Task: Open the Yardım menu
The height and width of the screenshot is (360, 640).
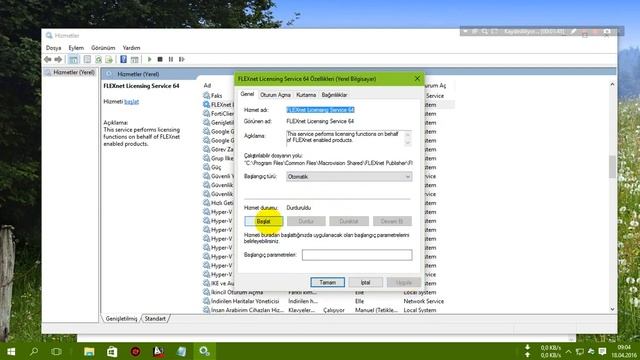Action: (x=131, y=48)
